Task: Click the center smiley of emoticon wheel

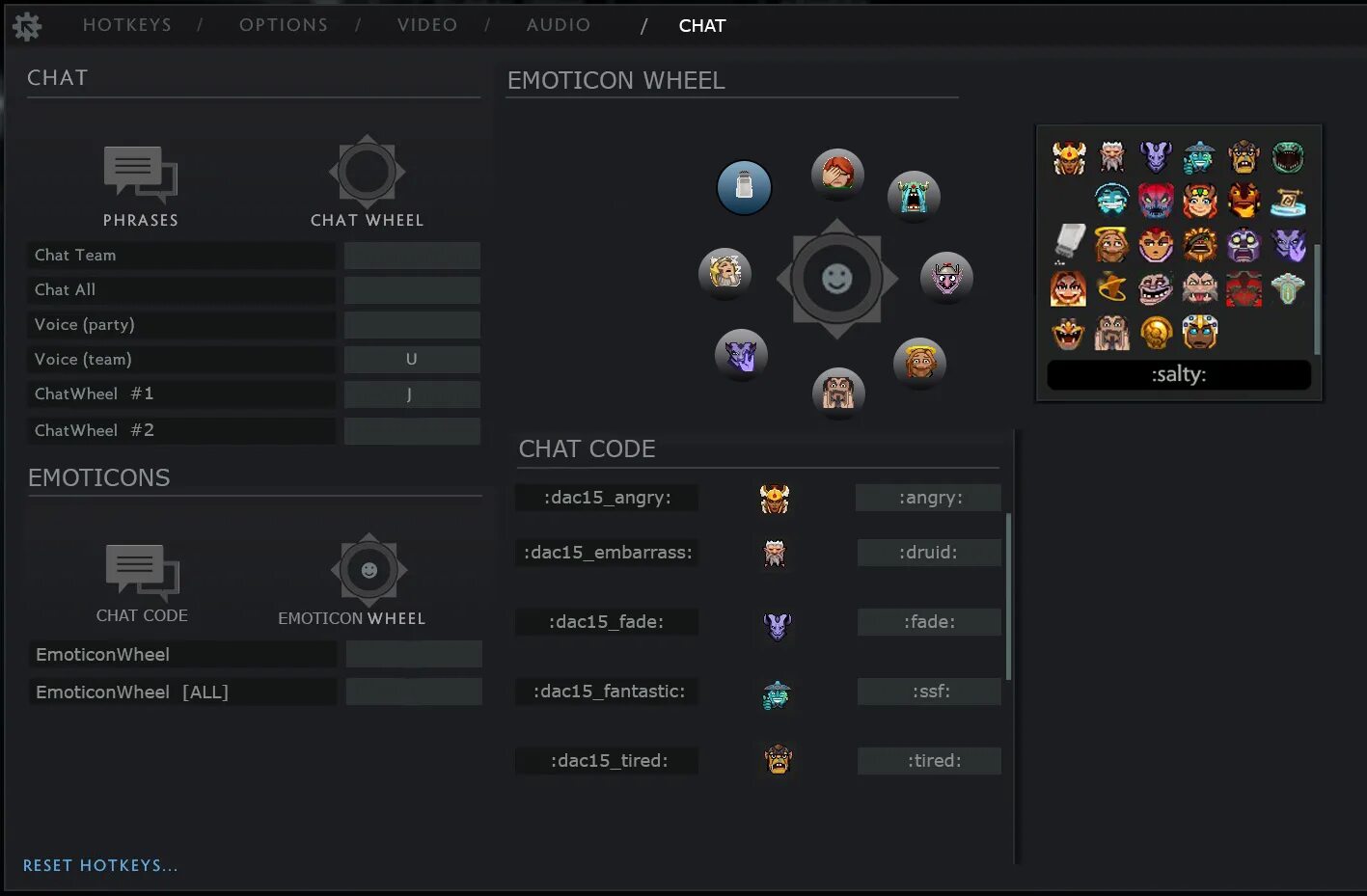Action: pos(836,279)
